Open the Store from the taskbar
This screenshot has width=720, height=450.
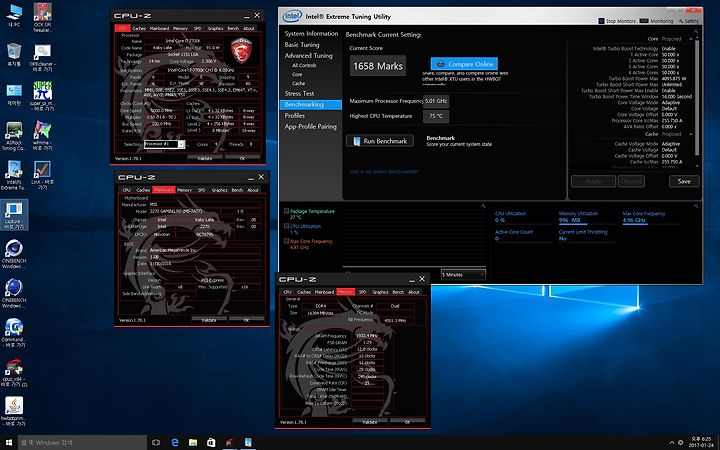pos(211,443)
